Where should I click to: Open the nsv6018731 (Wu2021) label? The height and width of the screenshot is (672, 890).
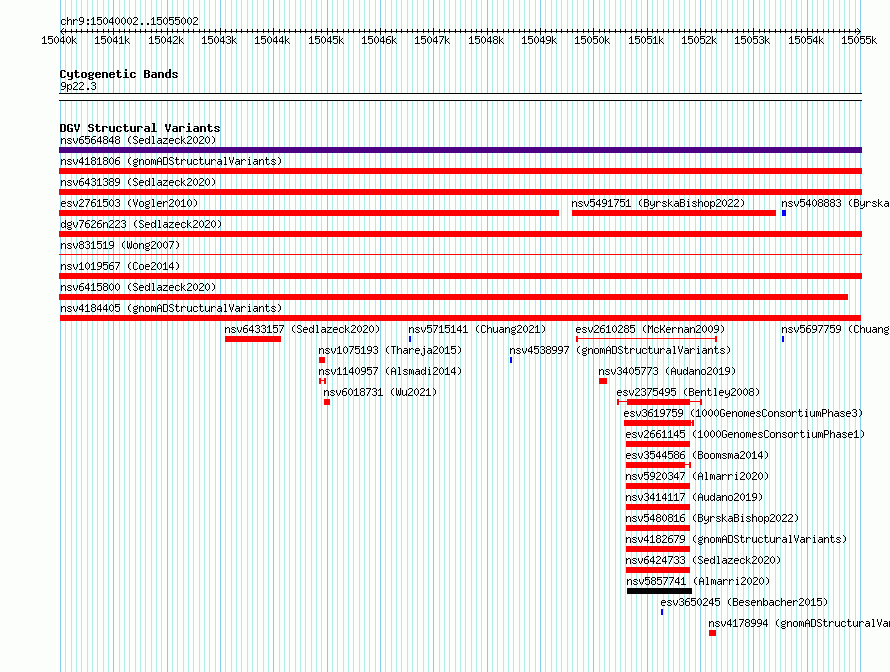(x=380, y=392)
